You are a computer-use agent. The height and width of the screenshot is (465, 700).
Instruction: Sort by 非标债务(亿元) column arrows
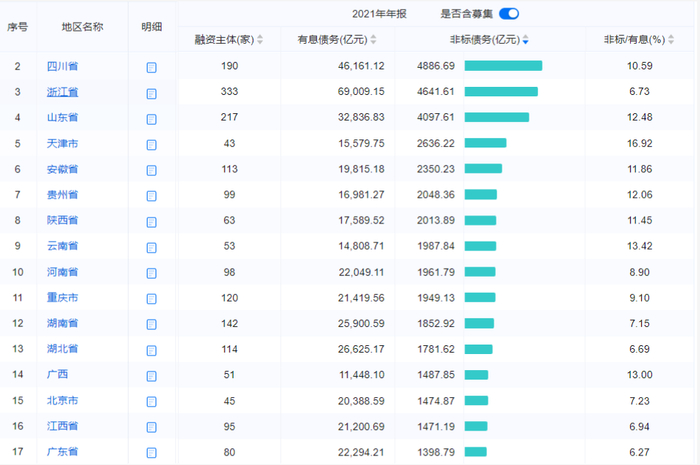526,40
